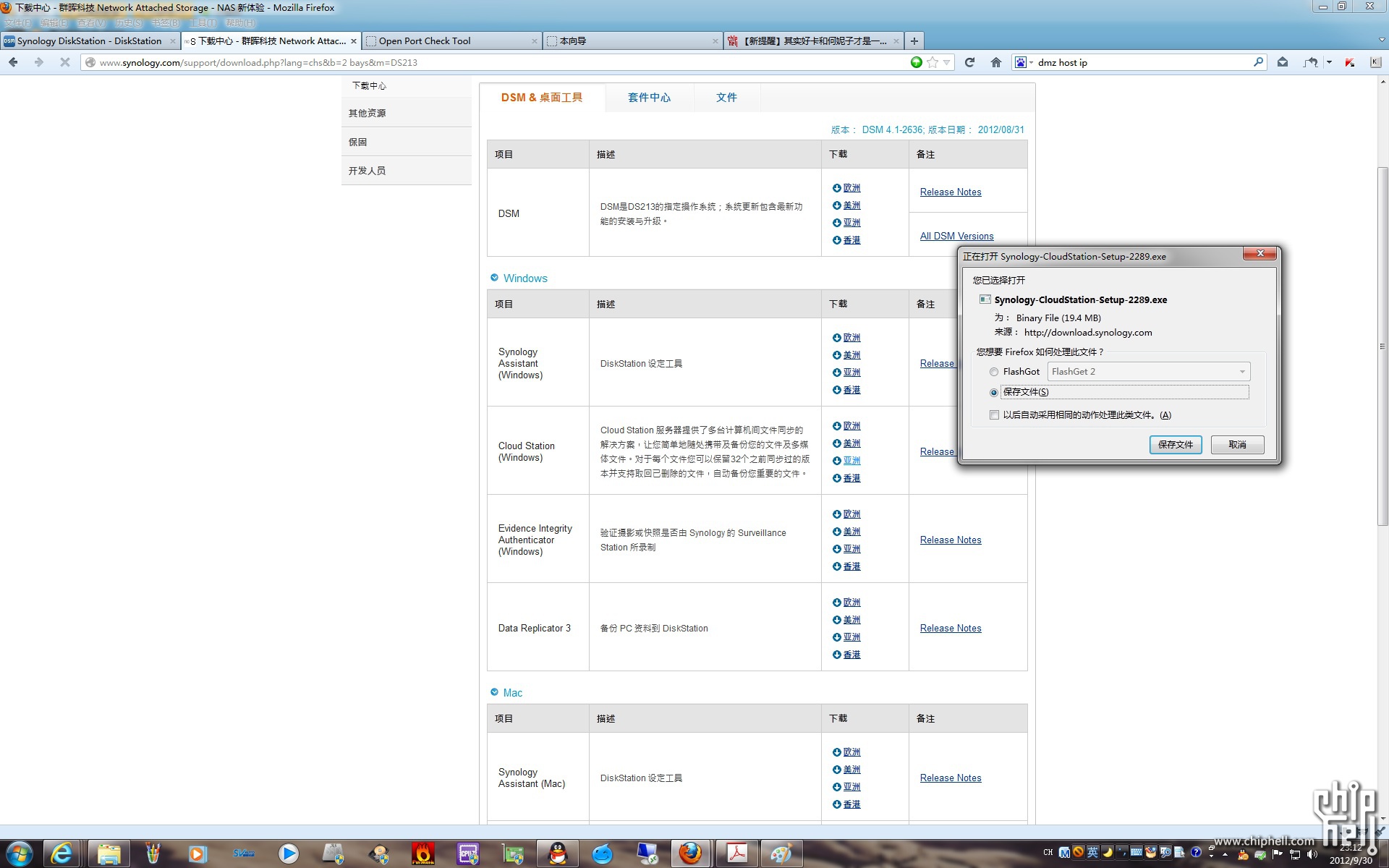This screenshot has width=1389, height=868.
Task: Download Synology Assistant Mac 香港 mirror
Action: (x=851, y=804)
